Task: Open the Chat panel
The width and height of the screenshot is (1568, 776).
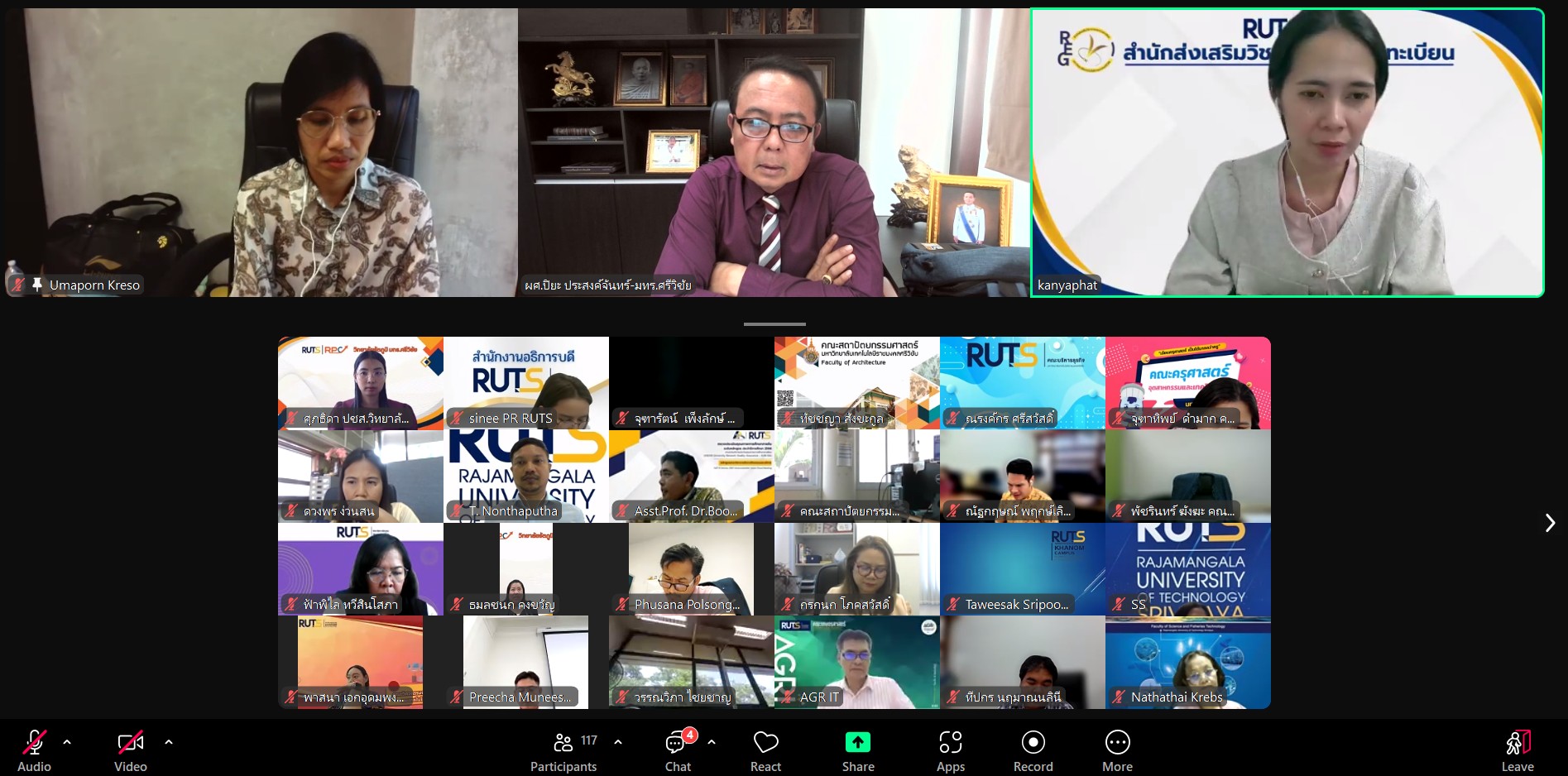Action: click(678, 750)
